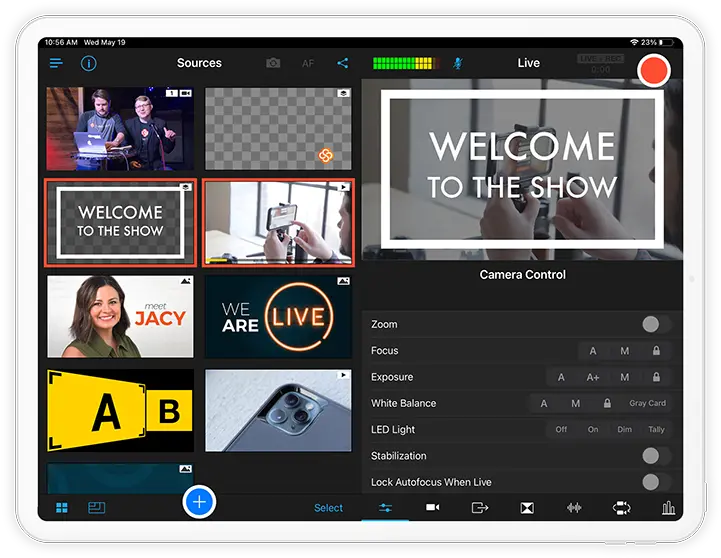
Task: Set Exposure to M
Action: point(624,377)
